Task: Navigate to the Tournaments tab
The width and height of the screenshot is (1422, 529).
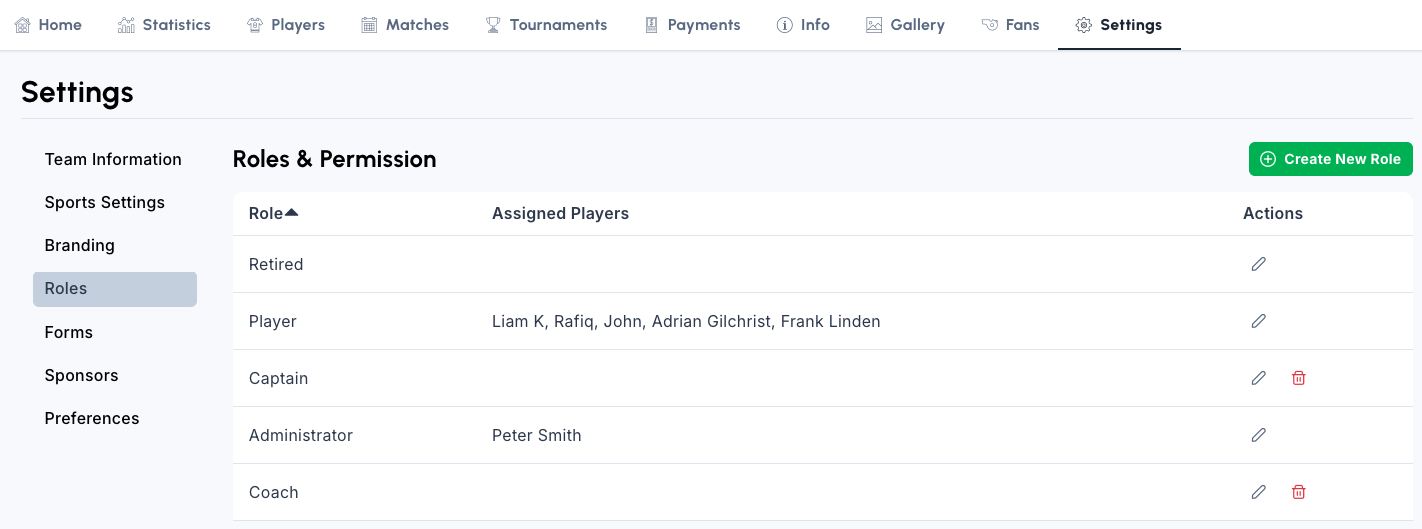Action: (x=546, y=25)
